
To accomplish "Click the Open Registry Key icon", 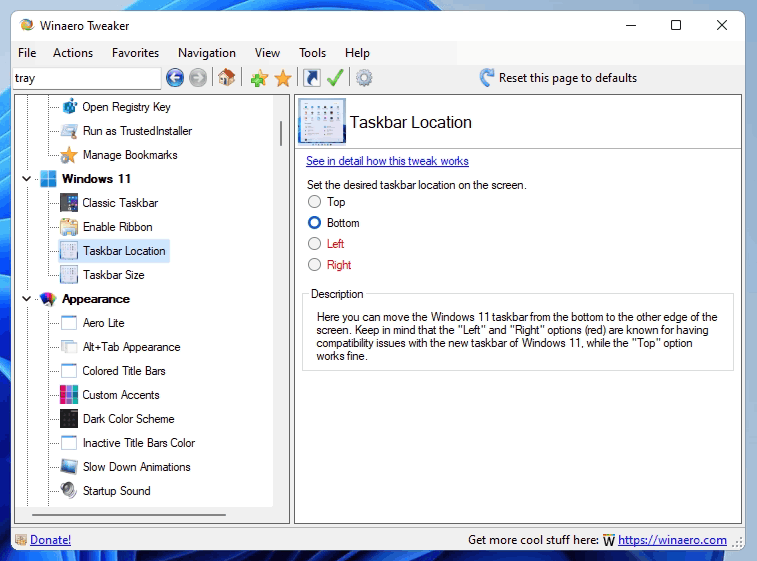I will 70,107.
